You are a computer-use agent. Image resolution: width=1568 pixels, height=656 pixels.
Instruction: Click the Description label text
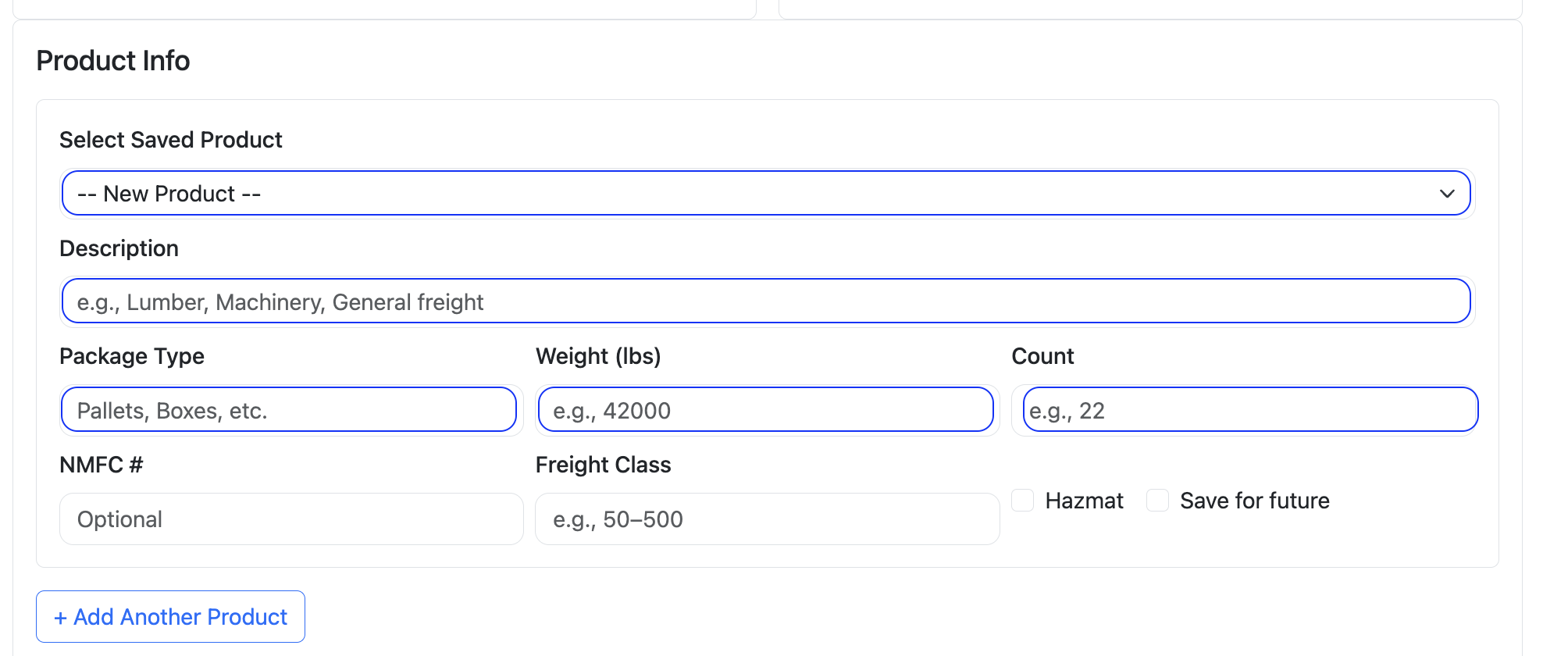pyautogui.click(x=119, y=248)
